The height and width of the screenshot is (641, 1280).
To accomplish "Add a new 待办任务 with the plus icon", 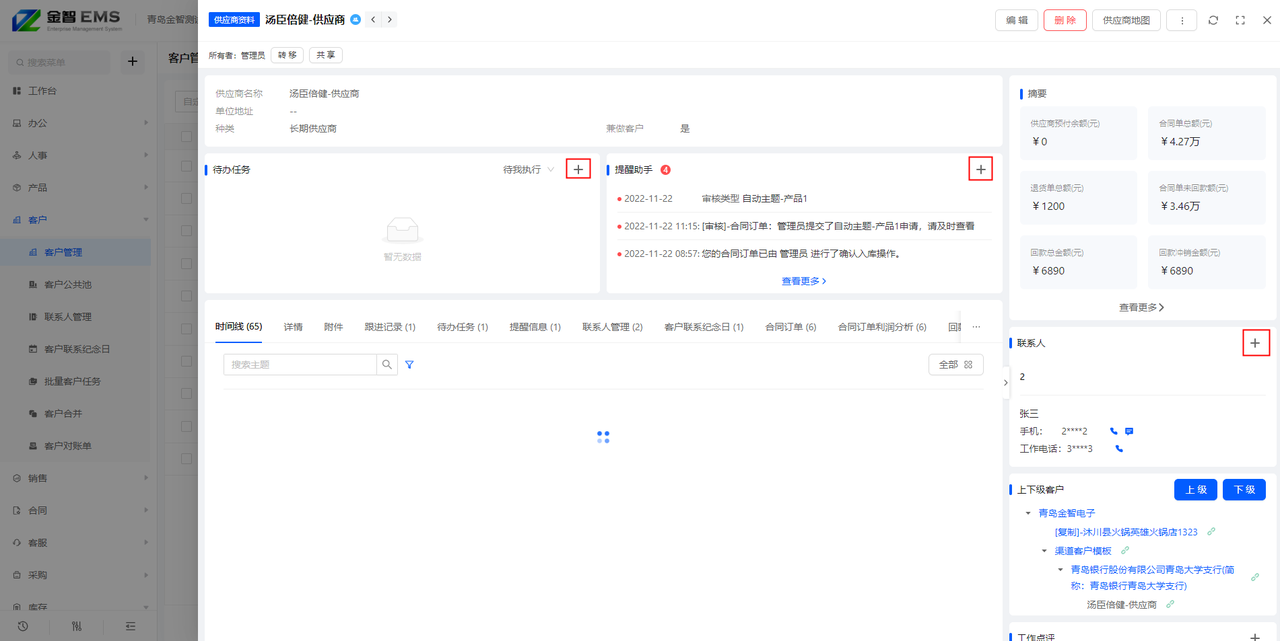I will (x=578, y=169).
